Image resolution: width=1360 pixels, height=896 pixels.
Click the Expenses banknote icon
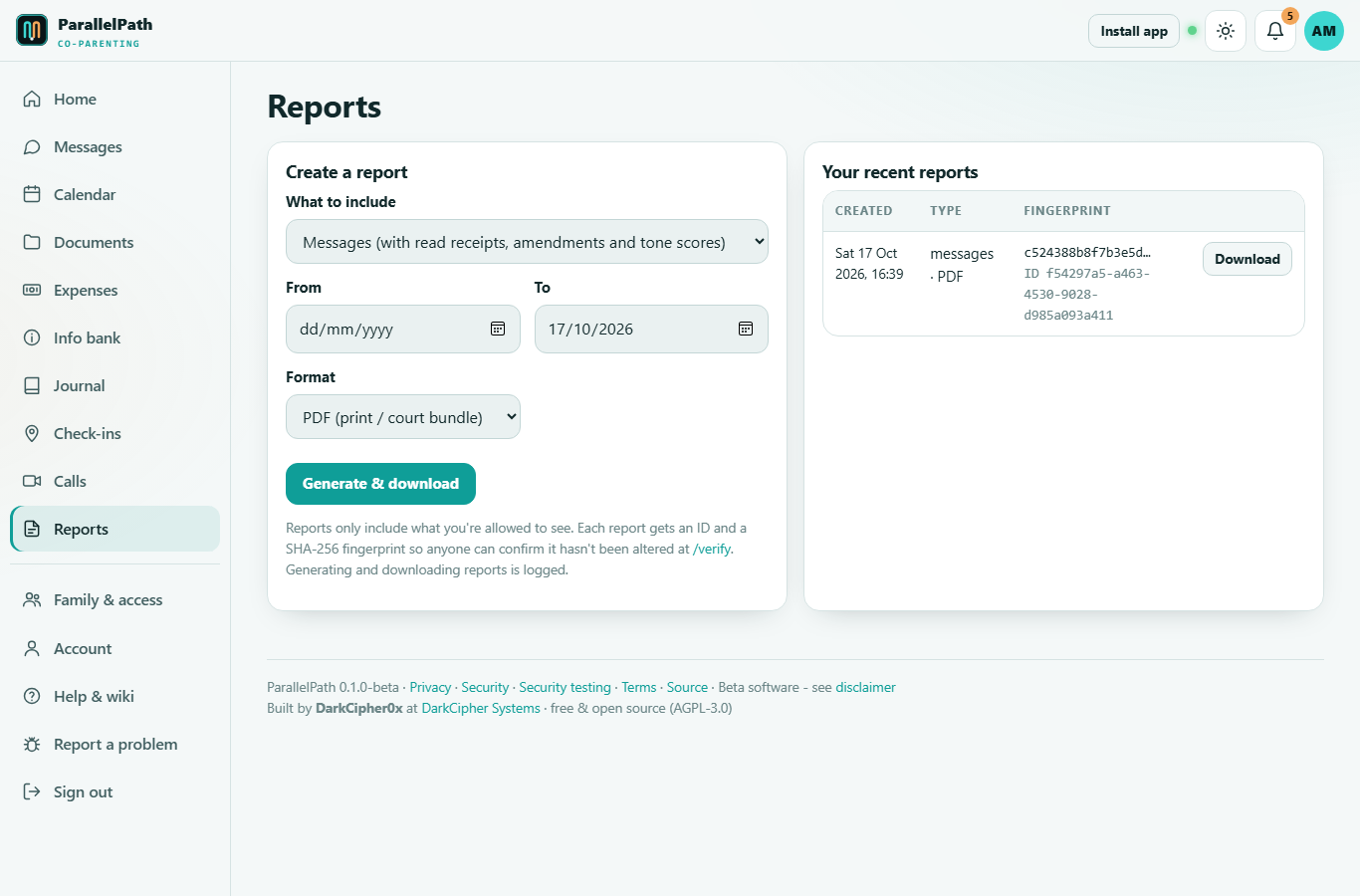[x=32, y=290]
